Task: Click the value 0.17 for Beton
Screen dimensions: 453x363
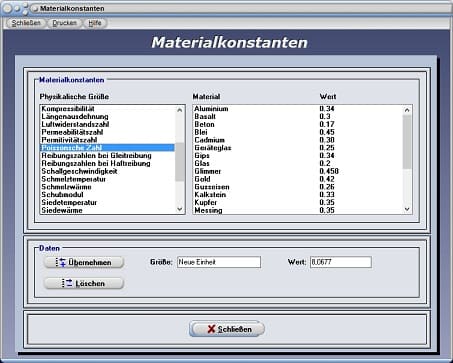Action: (x=327, y=124)
